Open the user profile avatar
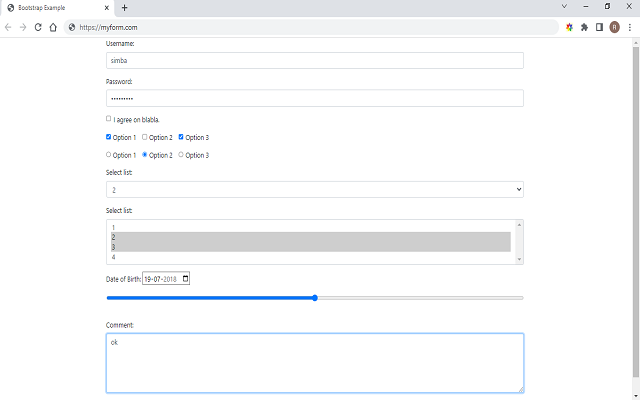Image resolution: width=640 pixels, height=400 pixels. [x=614, y=27]
